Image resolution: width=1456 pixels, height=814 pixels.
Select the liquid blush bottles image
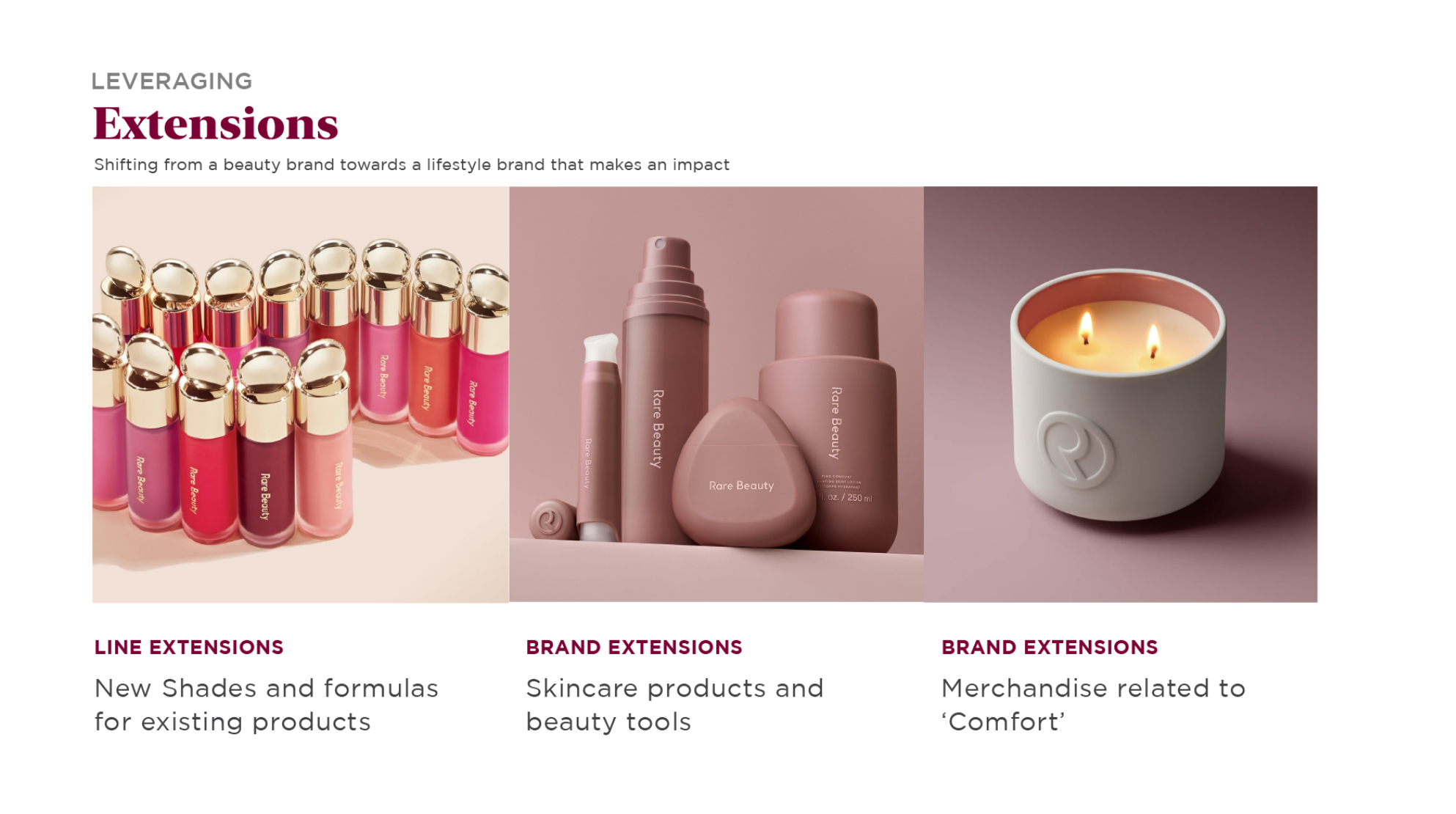(x=301, y=395)
